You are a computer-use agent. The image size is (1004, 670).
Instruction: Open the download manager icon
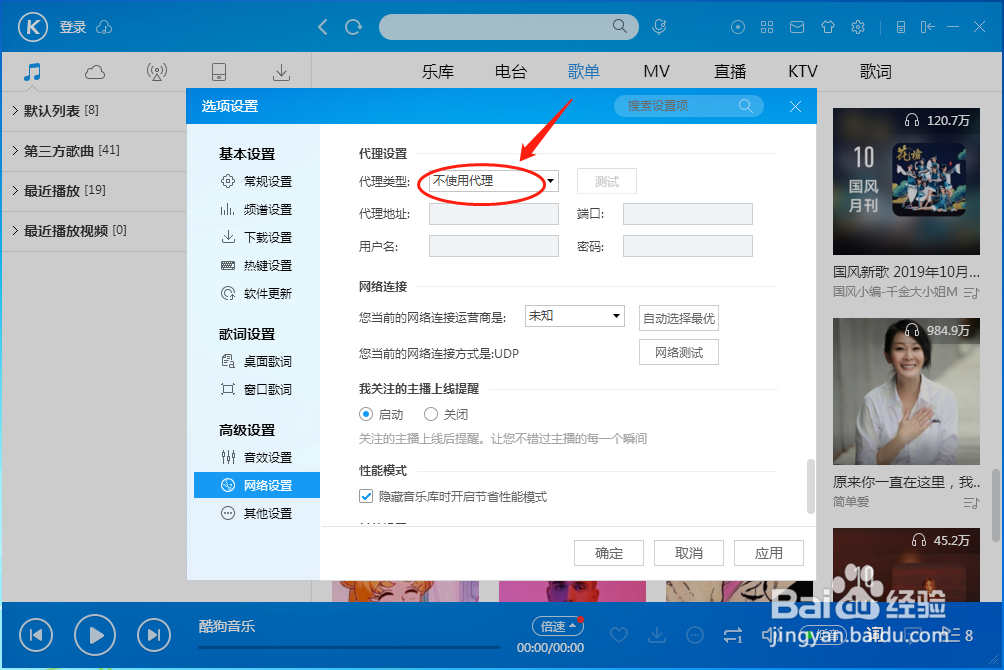pyautogui.click(x=281, y=71)
